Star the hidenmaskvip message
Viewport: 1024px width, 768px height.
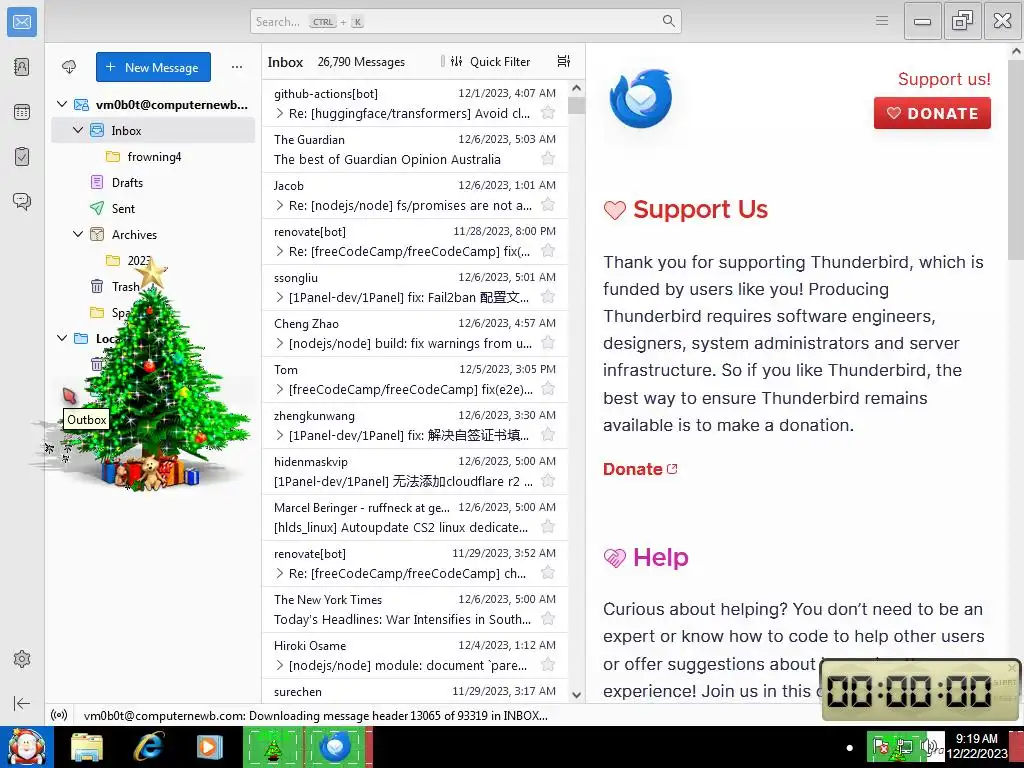click(548, 481)
